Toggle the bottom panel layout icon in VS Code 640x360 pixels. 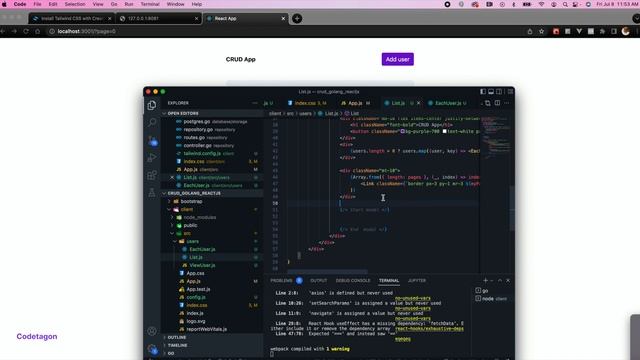coord(491,92)
